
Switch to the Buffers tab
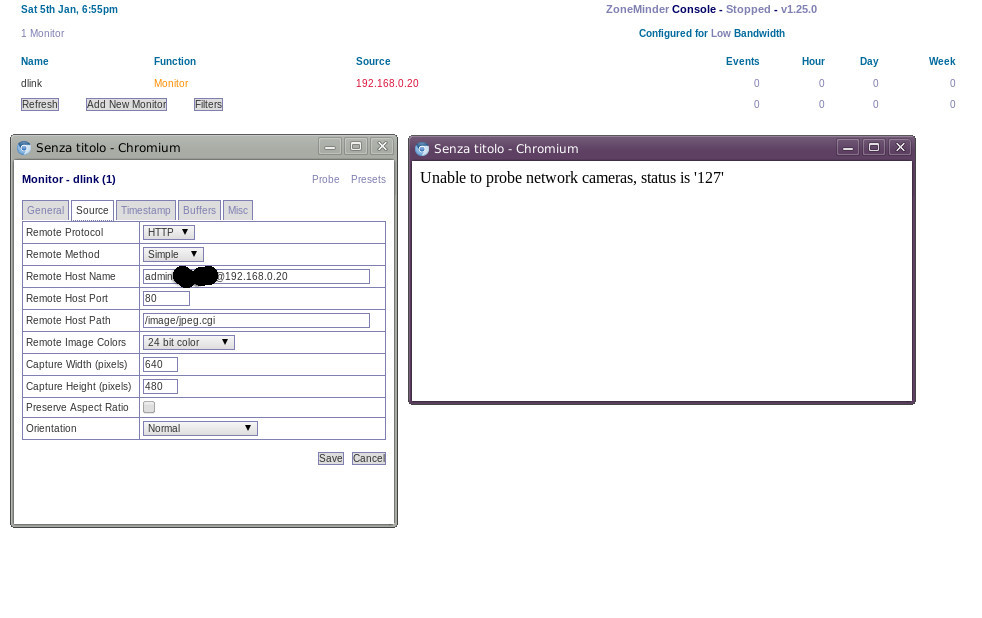coord(199,210)
